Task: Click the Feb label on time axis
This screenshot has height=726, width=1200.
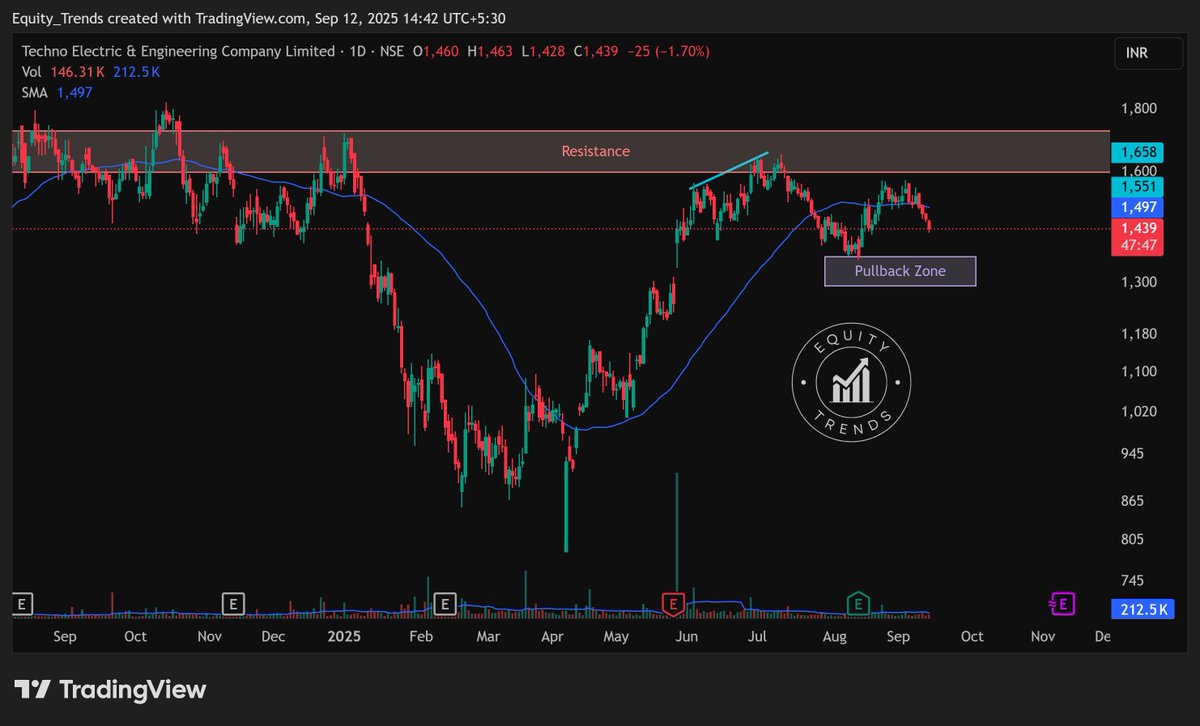Action: (421, 636)
